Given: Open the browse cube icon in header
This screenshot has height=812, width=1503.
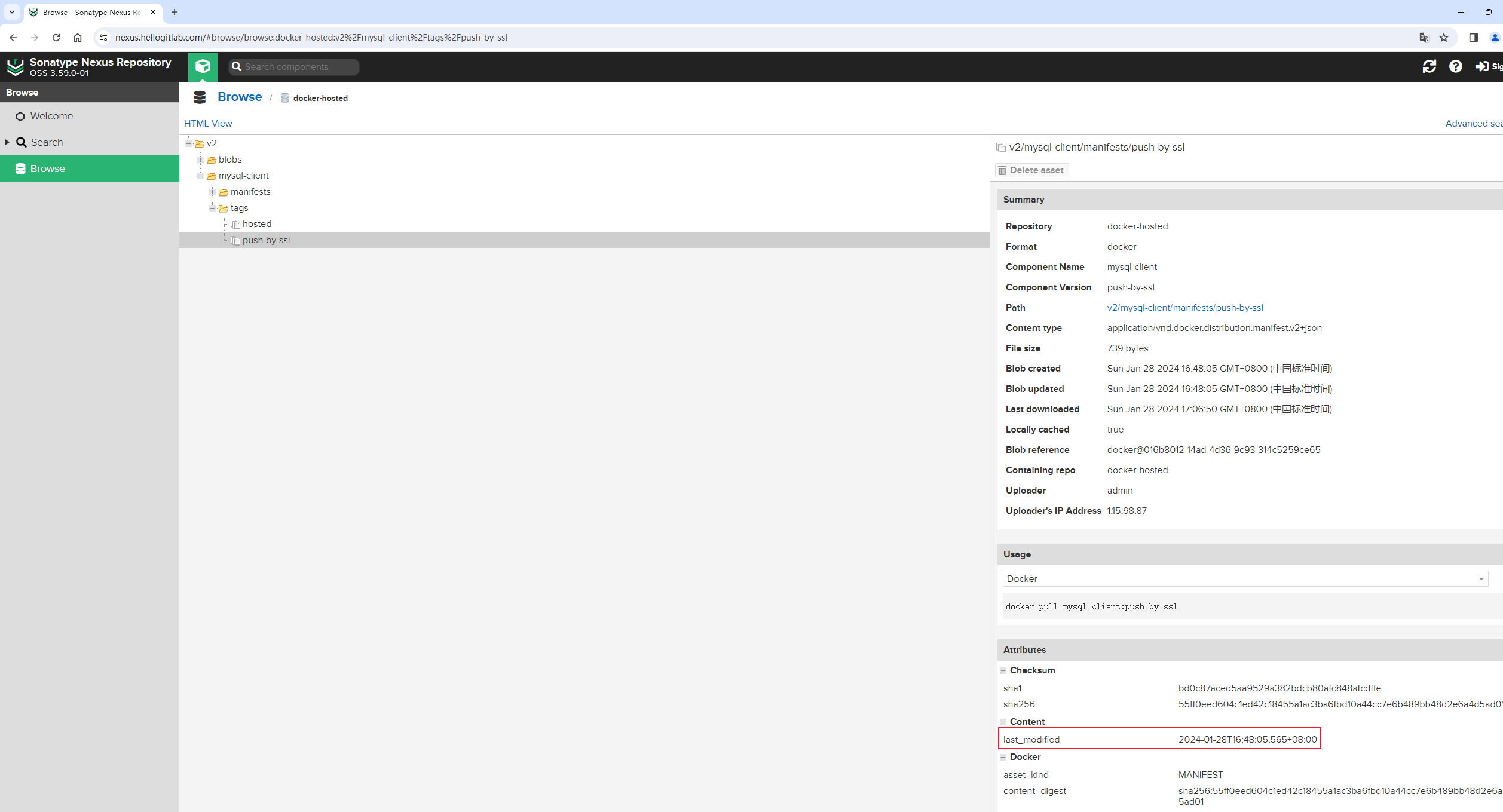Looking at the screenshot, I should (203, 66).
